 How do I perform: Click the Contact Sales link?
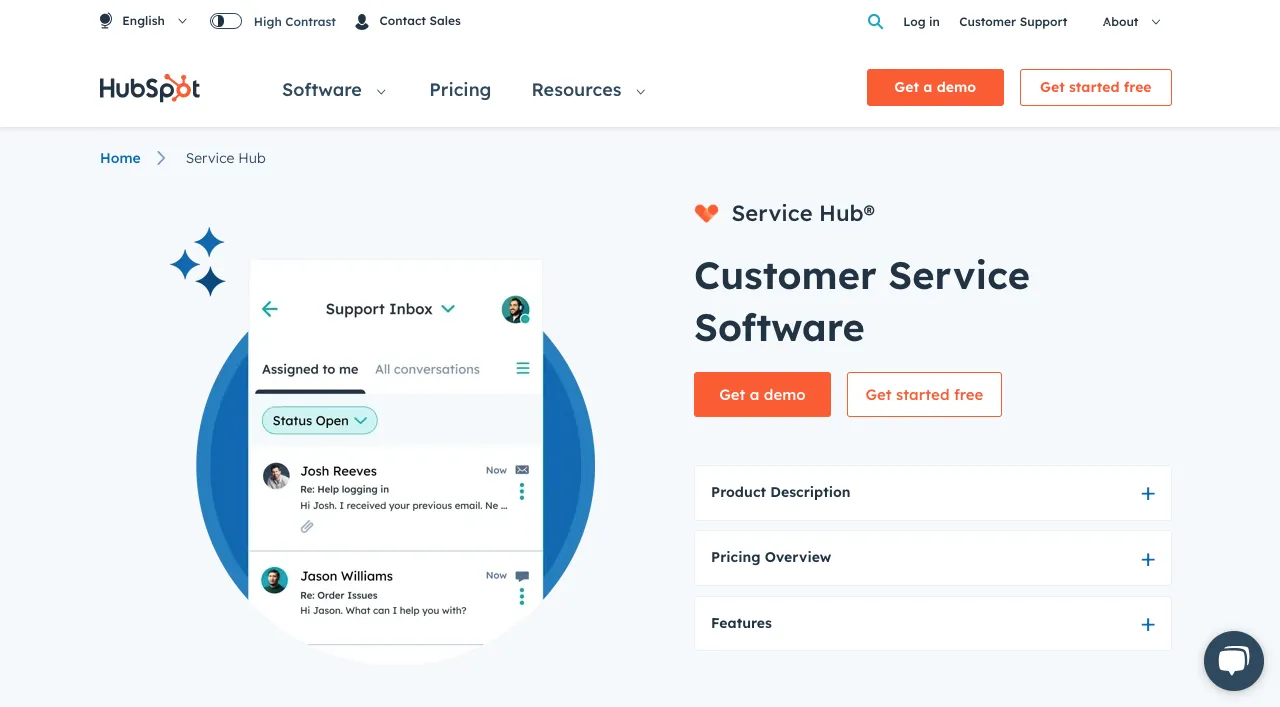click(420, 21)
